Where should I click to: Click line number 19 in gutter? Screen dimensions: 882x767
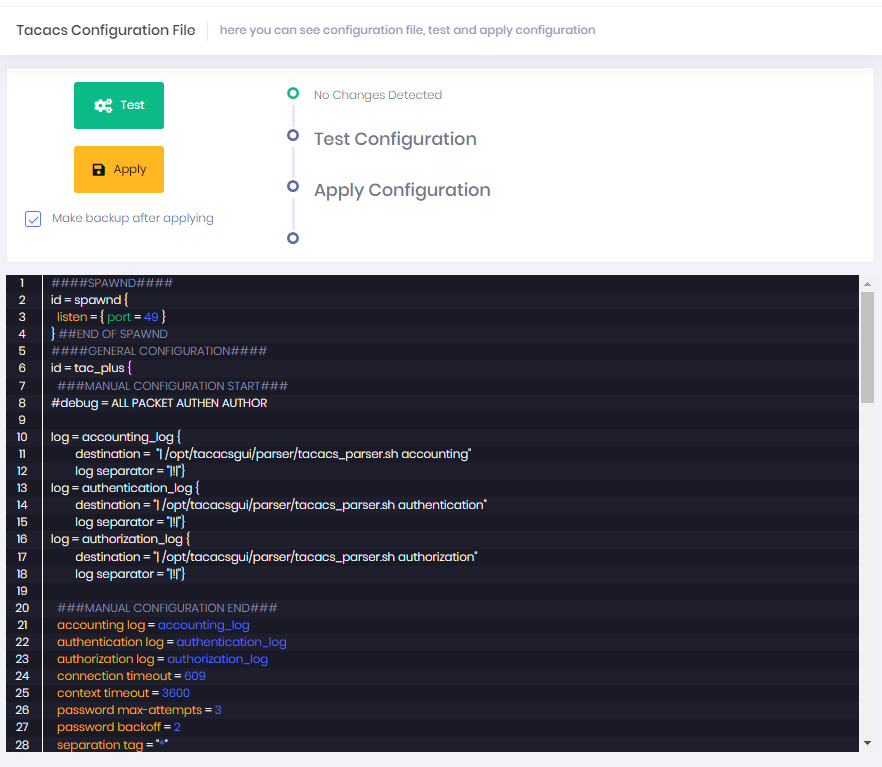click(22, 591)
